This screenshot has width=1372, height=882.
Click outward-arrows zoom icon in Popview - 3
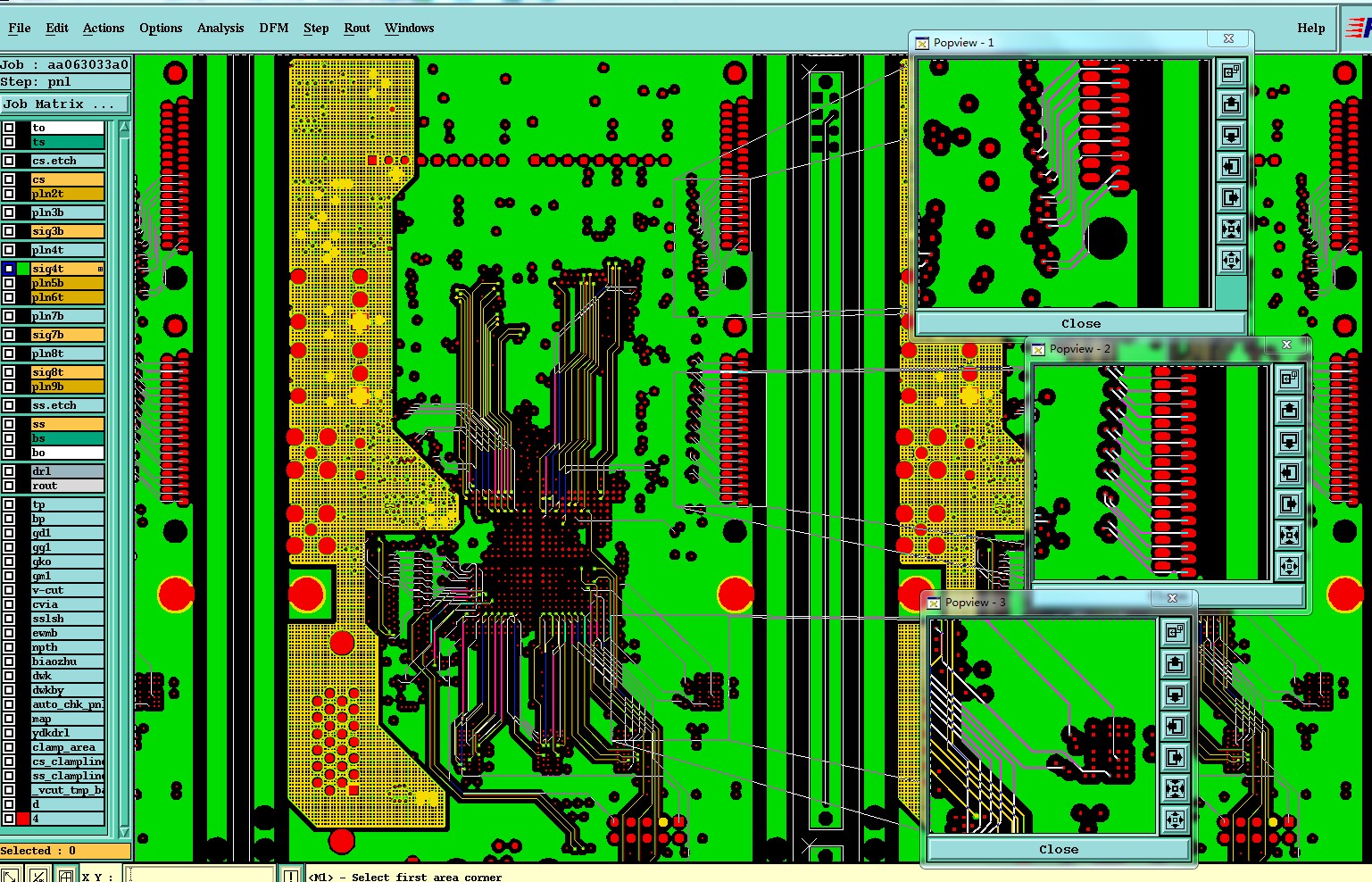pyautogui.click(x=1175, y=820)
